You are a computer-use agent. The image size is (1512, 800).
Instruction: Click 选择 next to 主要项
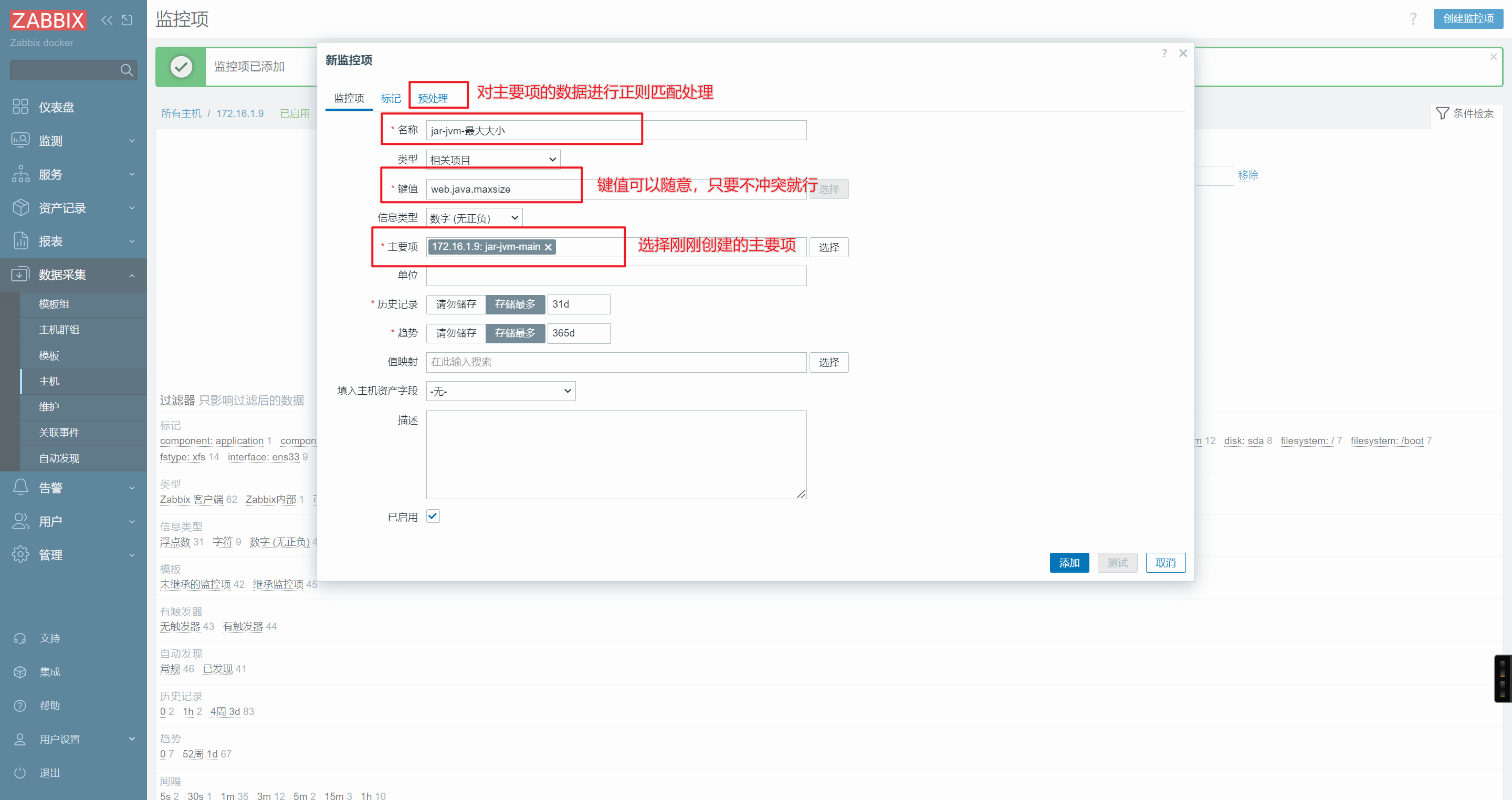tap(829, 247)
